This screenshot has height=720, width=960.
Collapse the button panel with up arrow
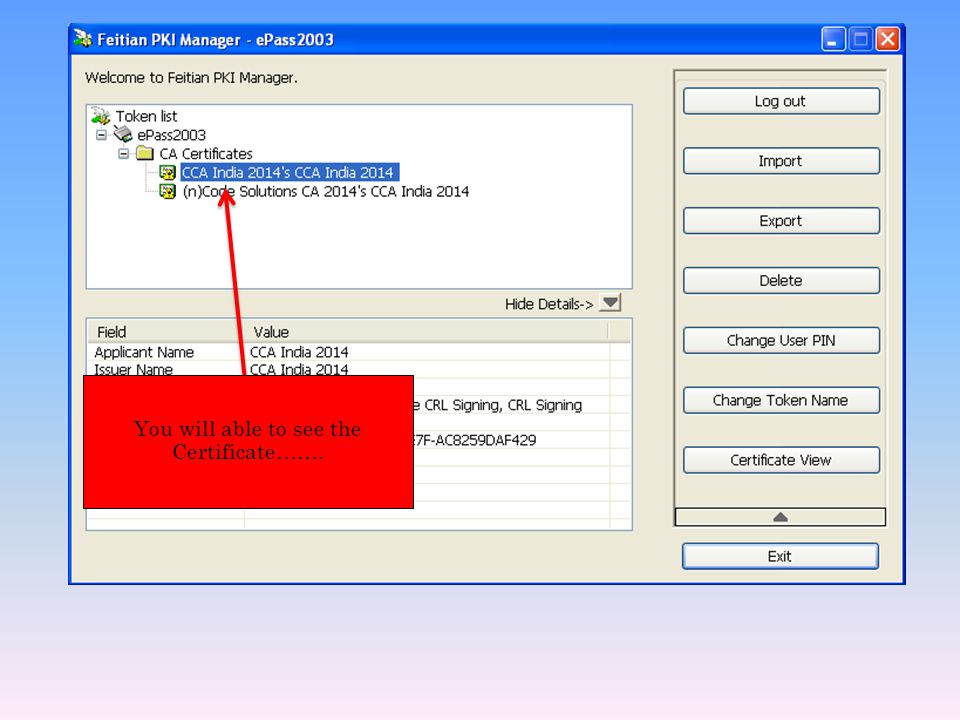click(780, 517)
